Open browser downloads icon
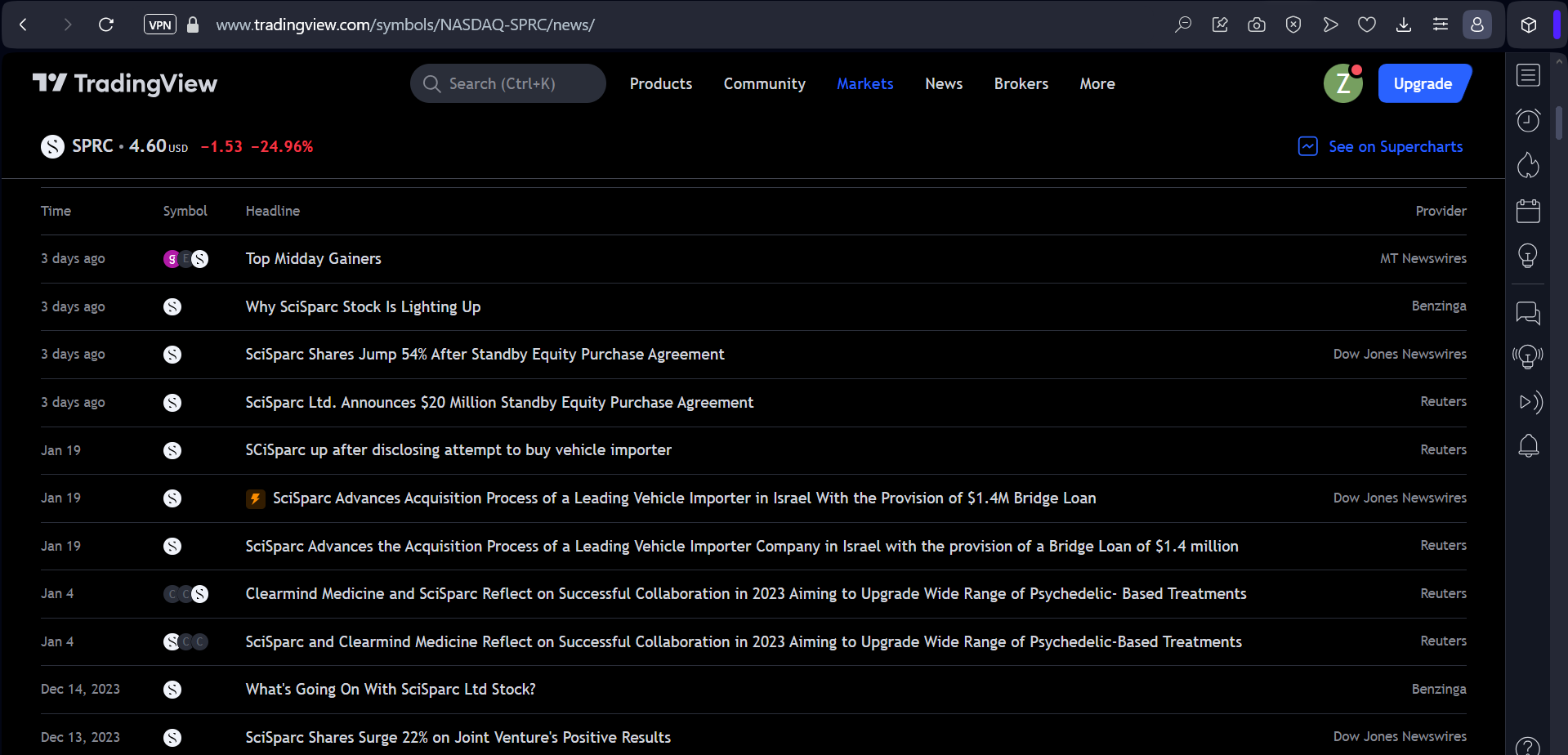The image size is (1568, 755). 1404,25
